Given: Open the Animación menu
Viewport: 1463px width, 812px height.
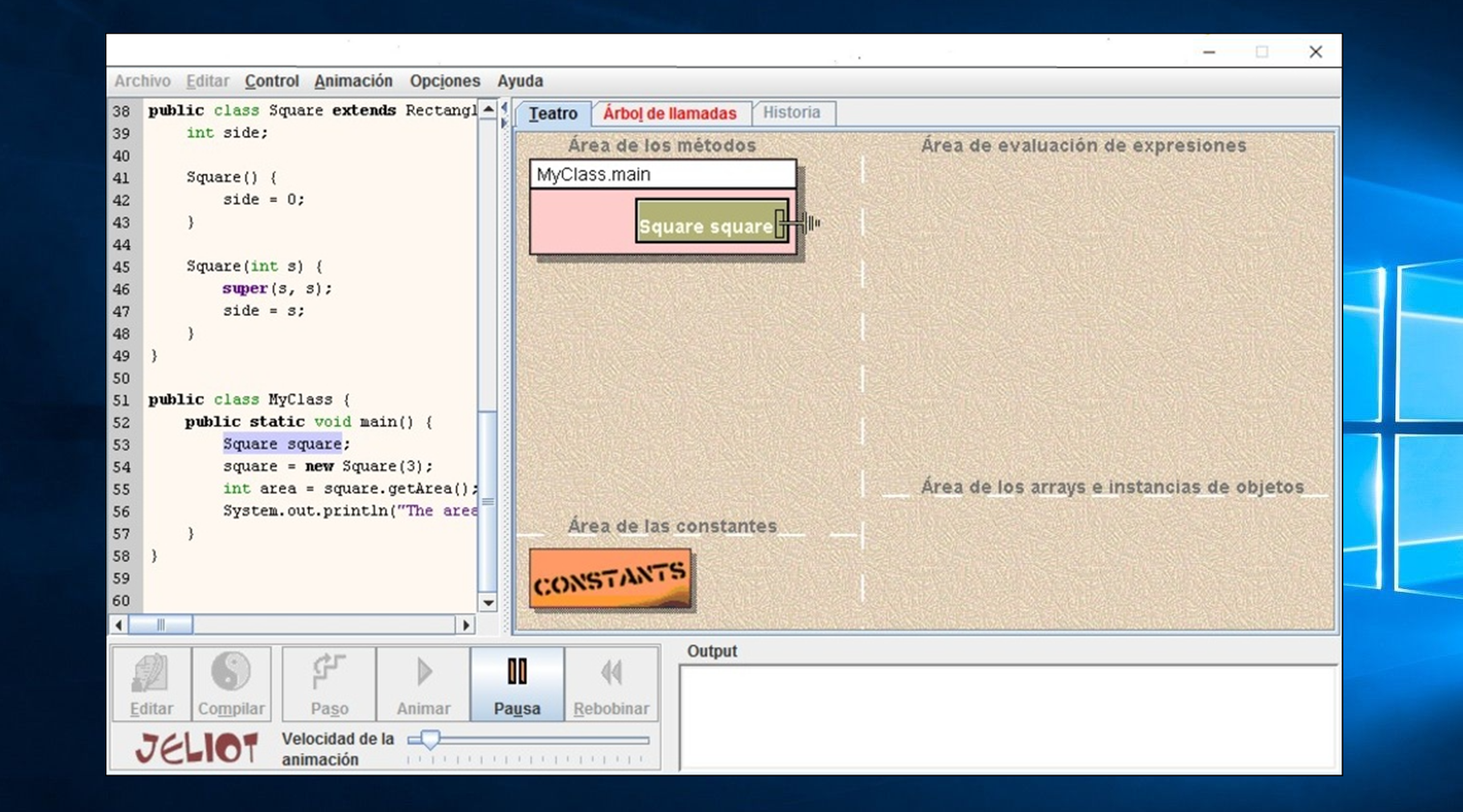Looking at the screenshot, I should click(353, 81).
